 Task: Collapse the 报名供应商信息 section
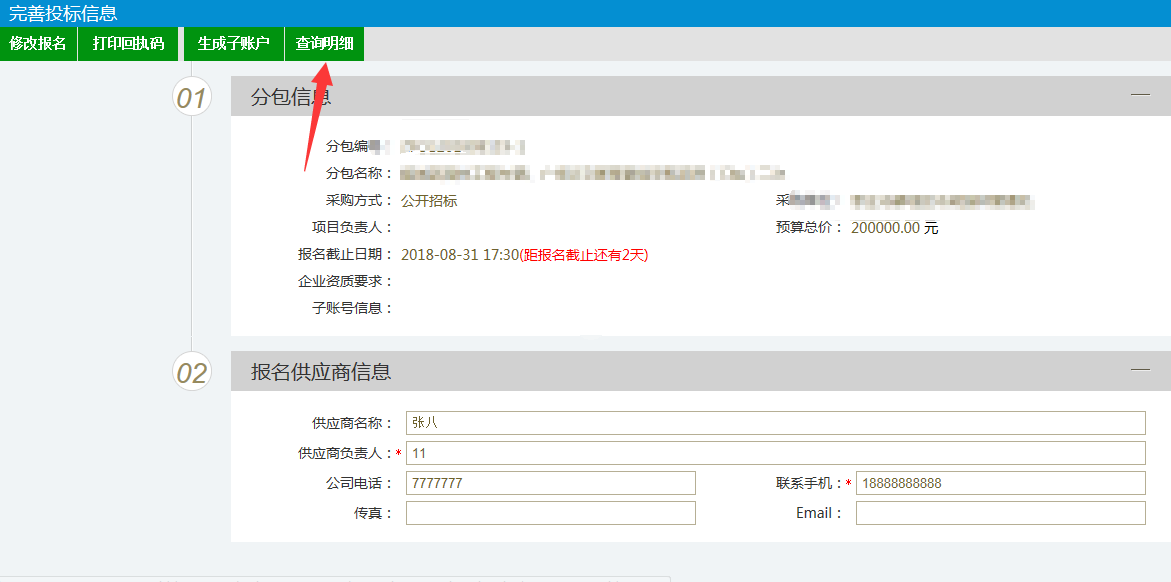(1140, 370)
